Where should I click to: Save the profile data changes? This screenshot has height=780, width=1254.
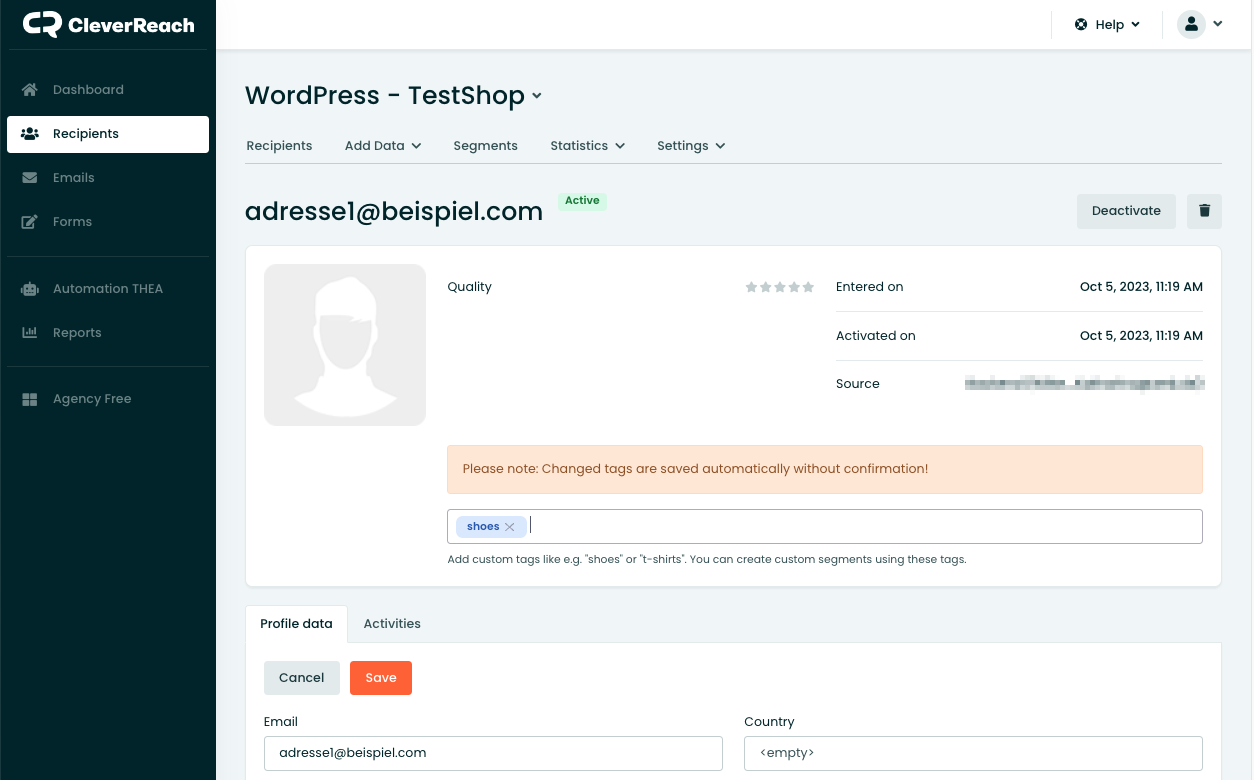point(380,677)
